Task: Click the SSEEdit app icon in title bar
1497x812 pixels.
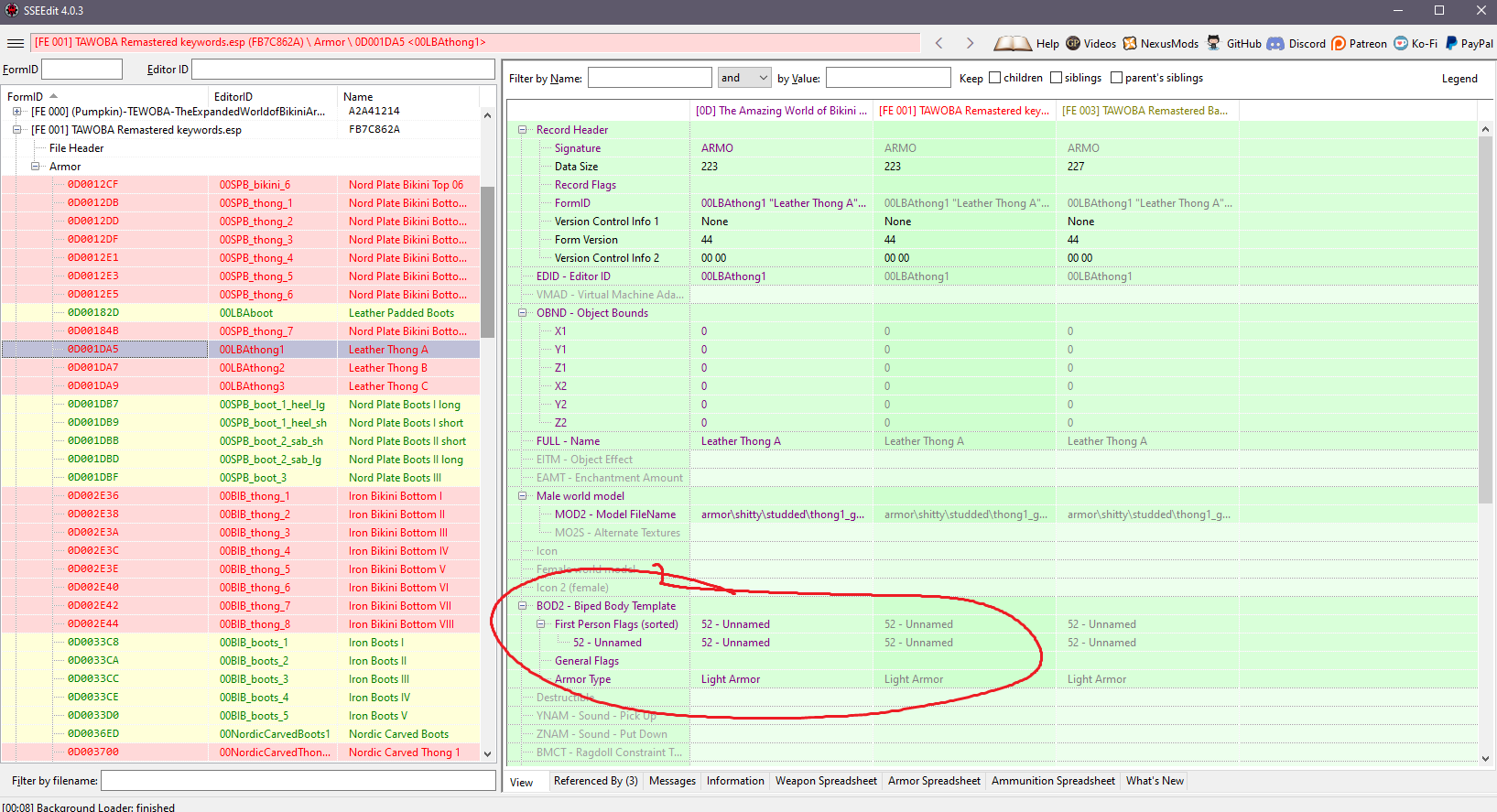Action: coord(11,10)
